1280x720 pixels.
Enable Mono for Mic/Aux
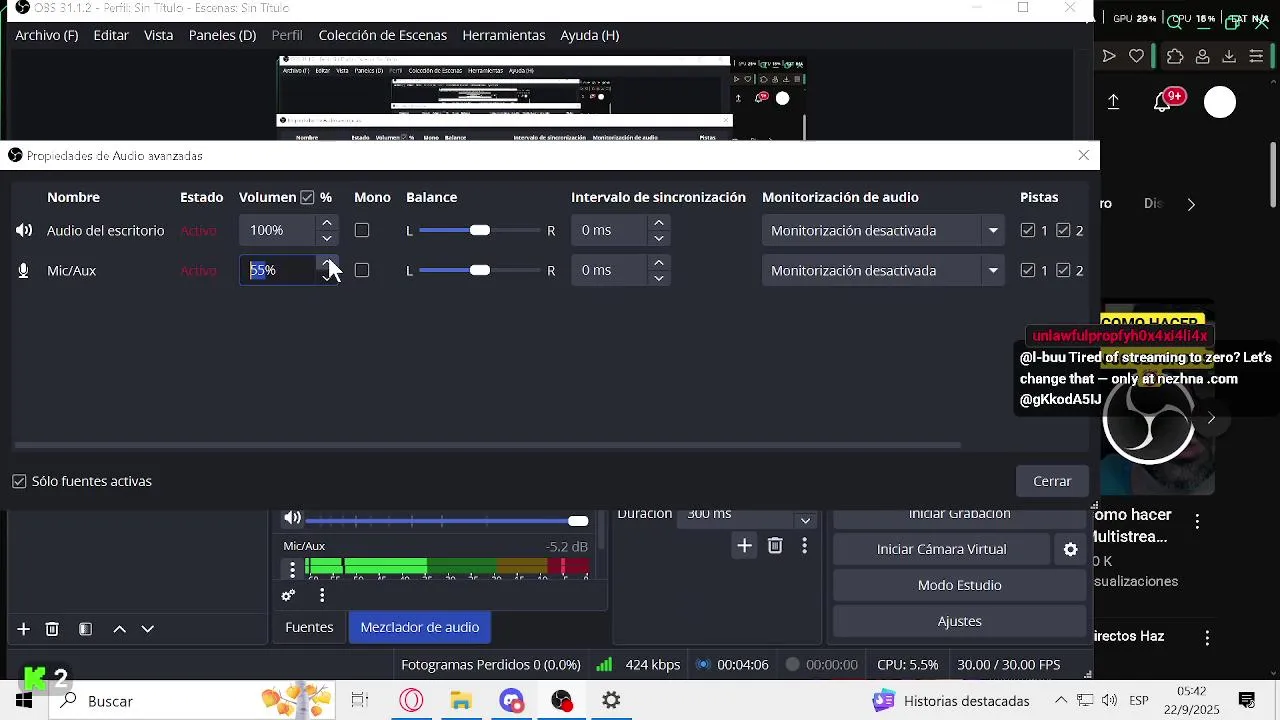coord(362,271)
